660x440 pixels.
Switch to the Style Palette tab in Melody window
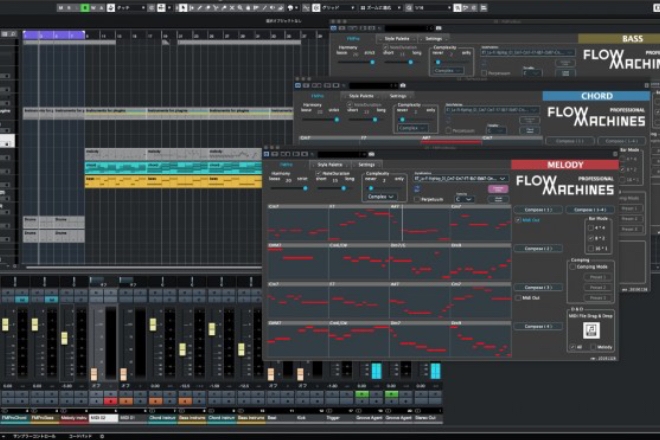(329, 163)
